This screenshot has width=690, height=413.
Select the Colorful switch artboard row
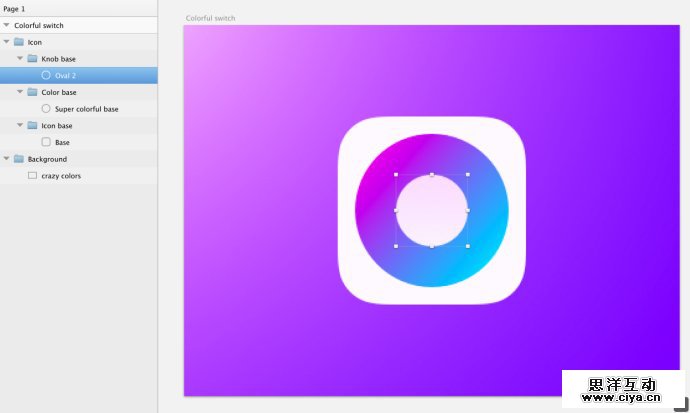click(79, 25)
